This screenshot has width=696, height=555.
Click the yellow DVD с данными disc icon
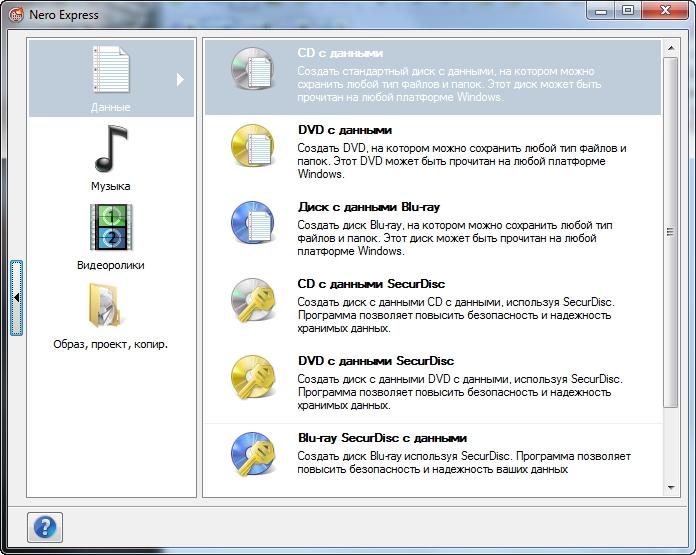point(252,146)
